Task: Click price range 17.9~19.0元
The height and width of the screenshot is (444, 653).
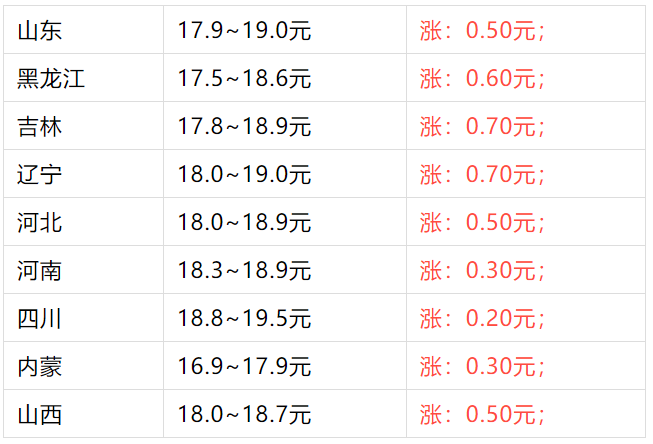Action: 245,30
